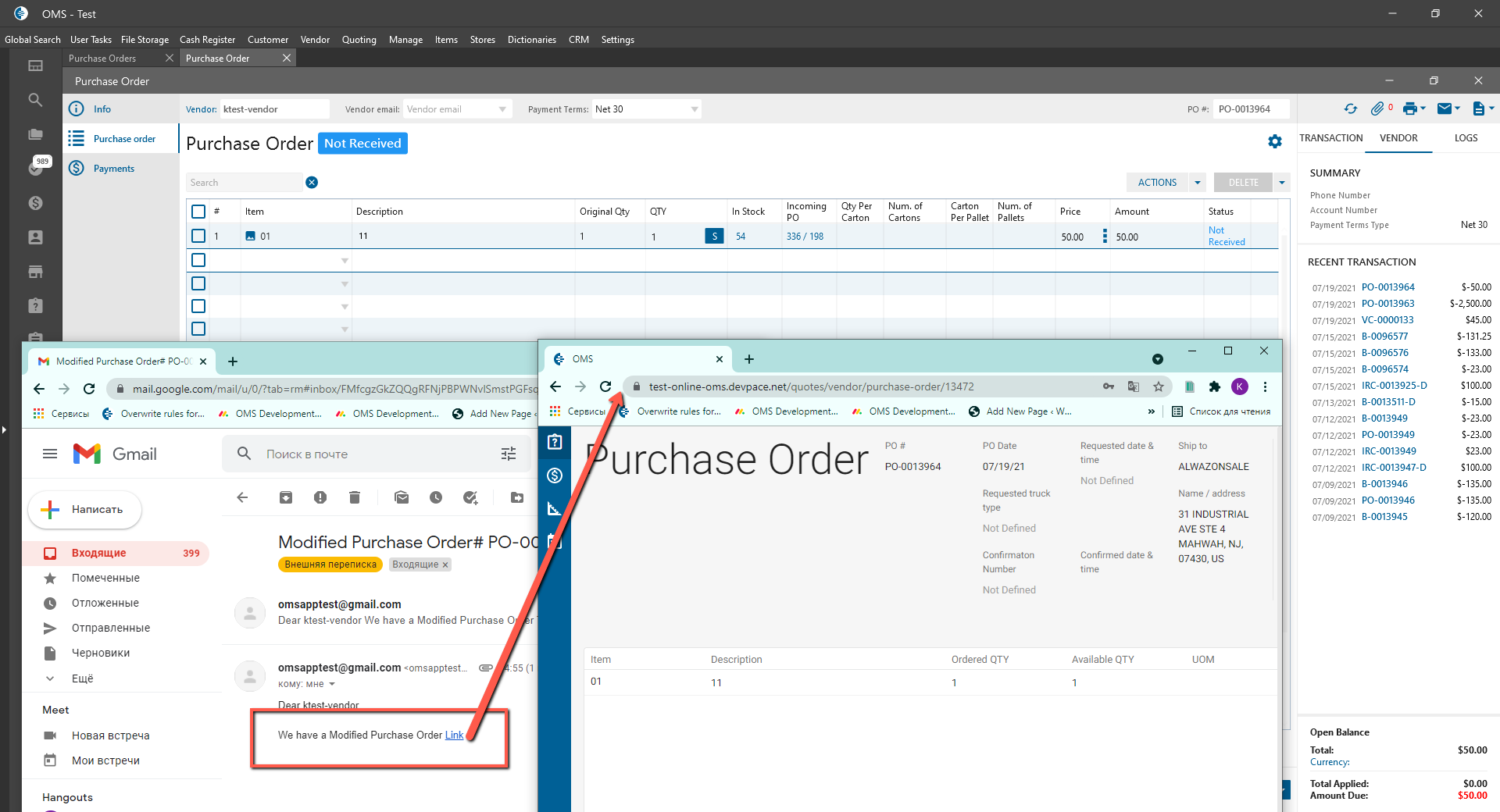Click the ACTIONS button
1500x812 pixels.
(x=1157, y=183)
